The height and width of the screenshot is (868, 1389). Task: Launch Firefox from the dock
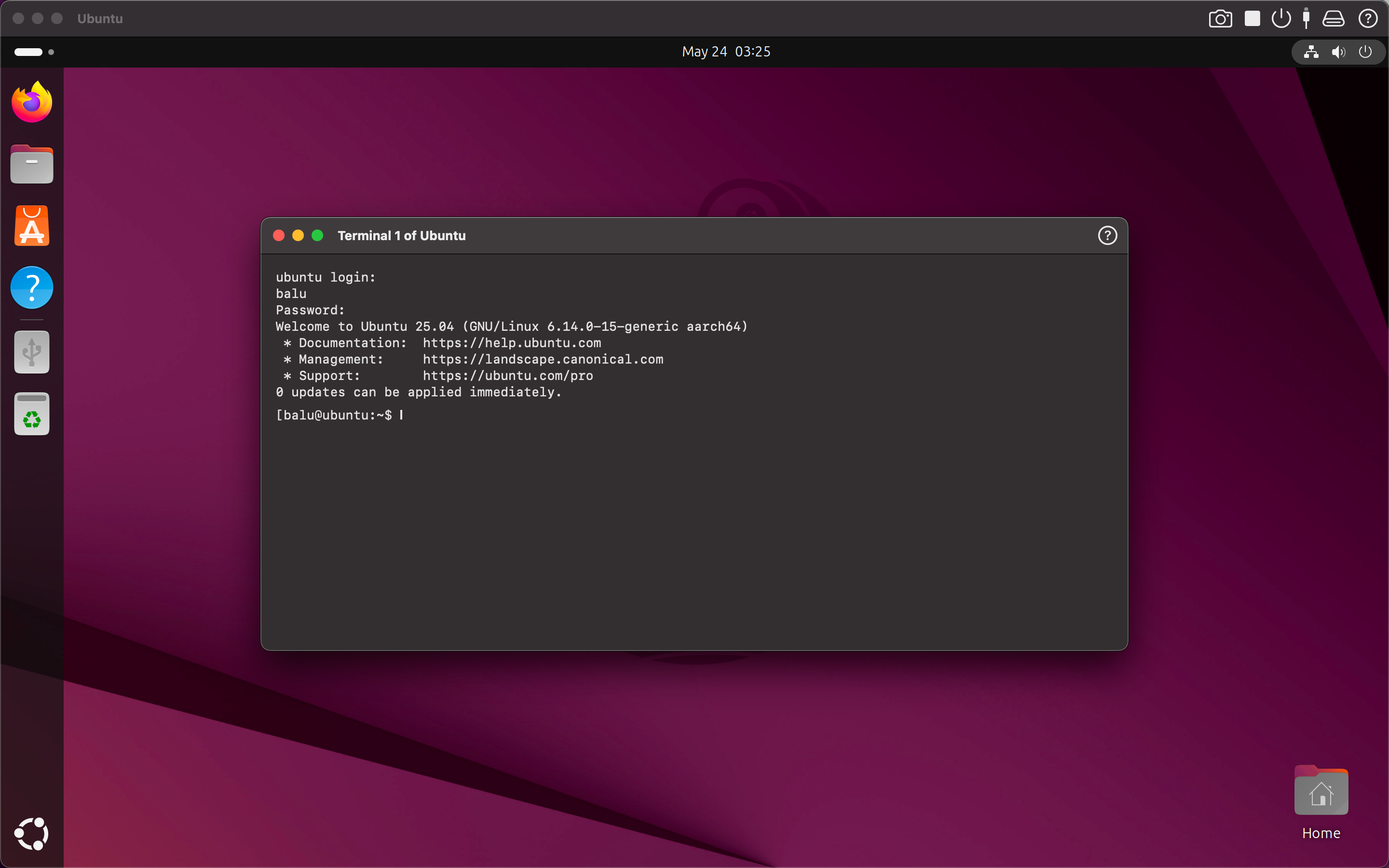pyautogui.click(x=32, y=102)
